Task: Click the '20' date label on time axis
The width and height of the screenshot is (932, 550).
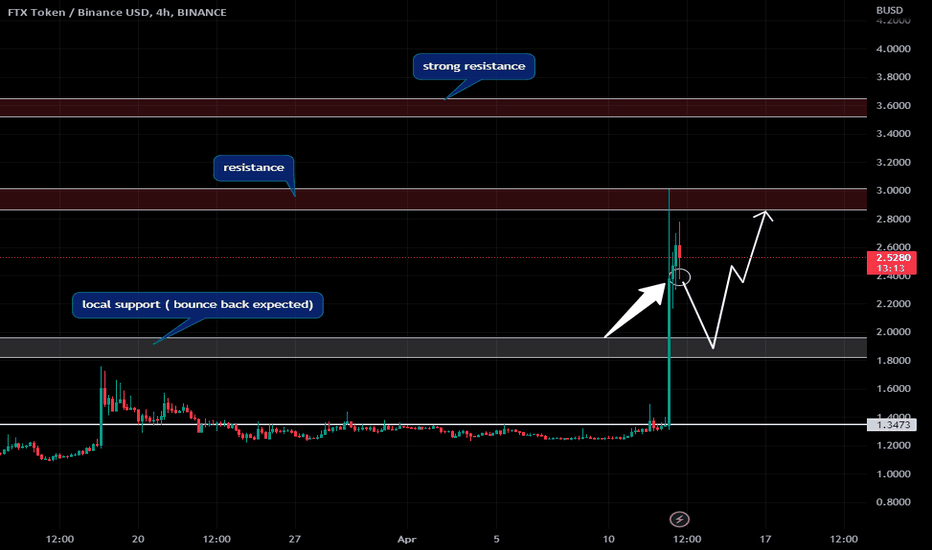Action: point(138,539)
